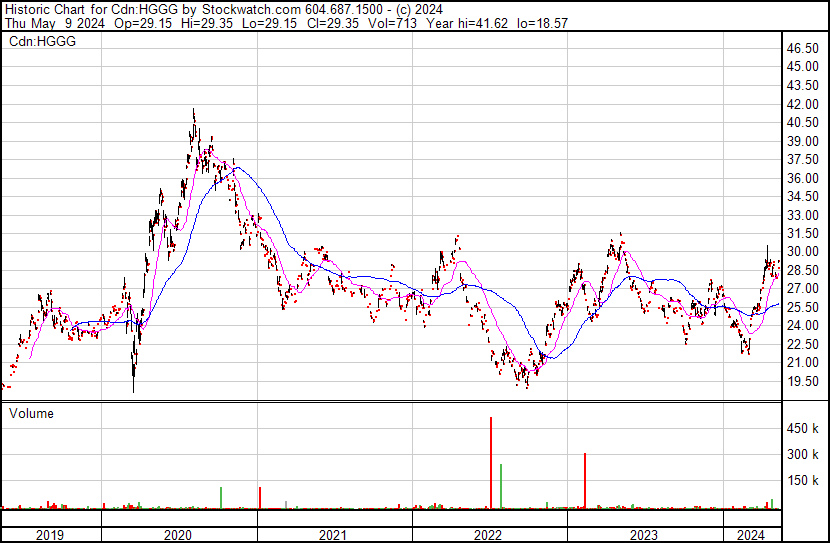Click the 45.00 price axis label
Screen dimensions: 830x543
click(802, 67)
